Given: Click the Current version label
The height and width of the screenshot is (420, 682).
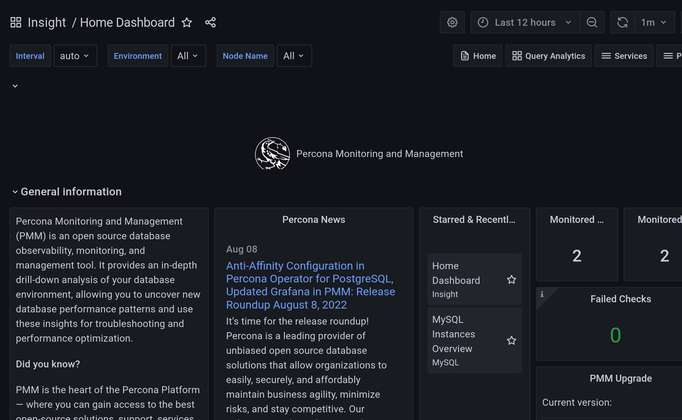Looking at the screenshot, I should click(x=577, y=403).
